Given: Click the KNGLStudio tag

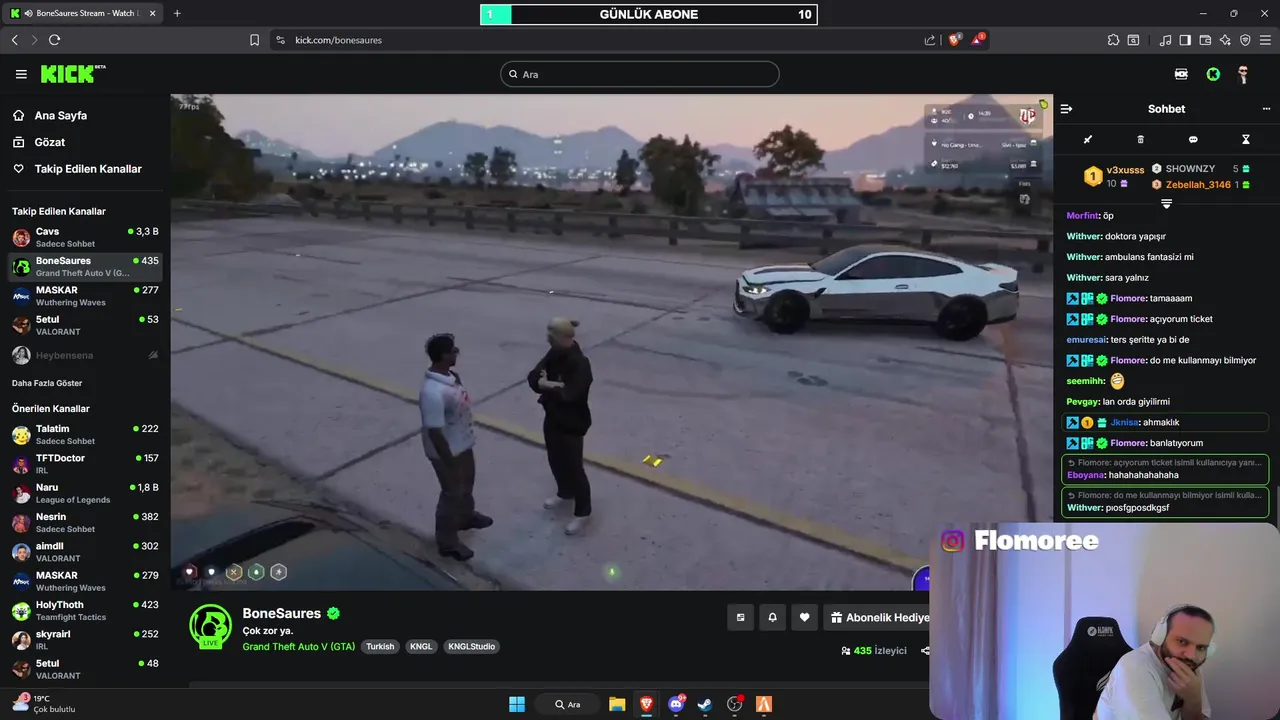Looking at the screenshot, I should [x=471, y=647].
